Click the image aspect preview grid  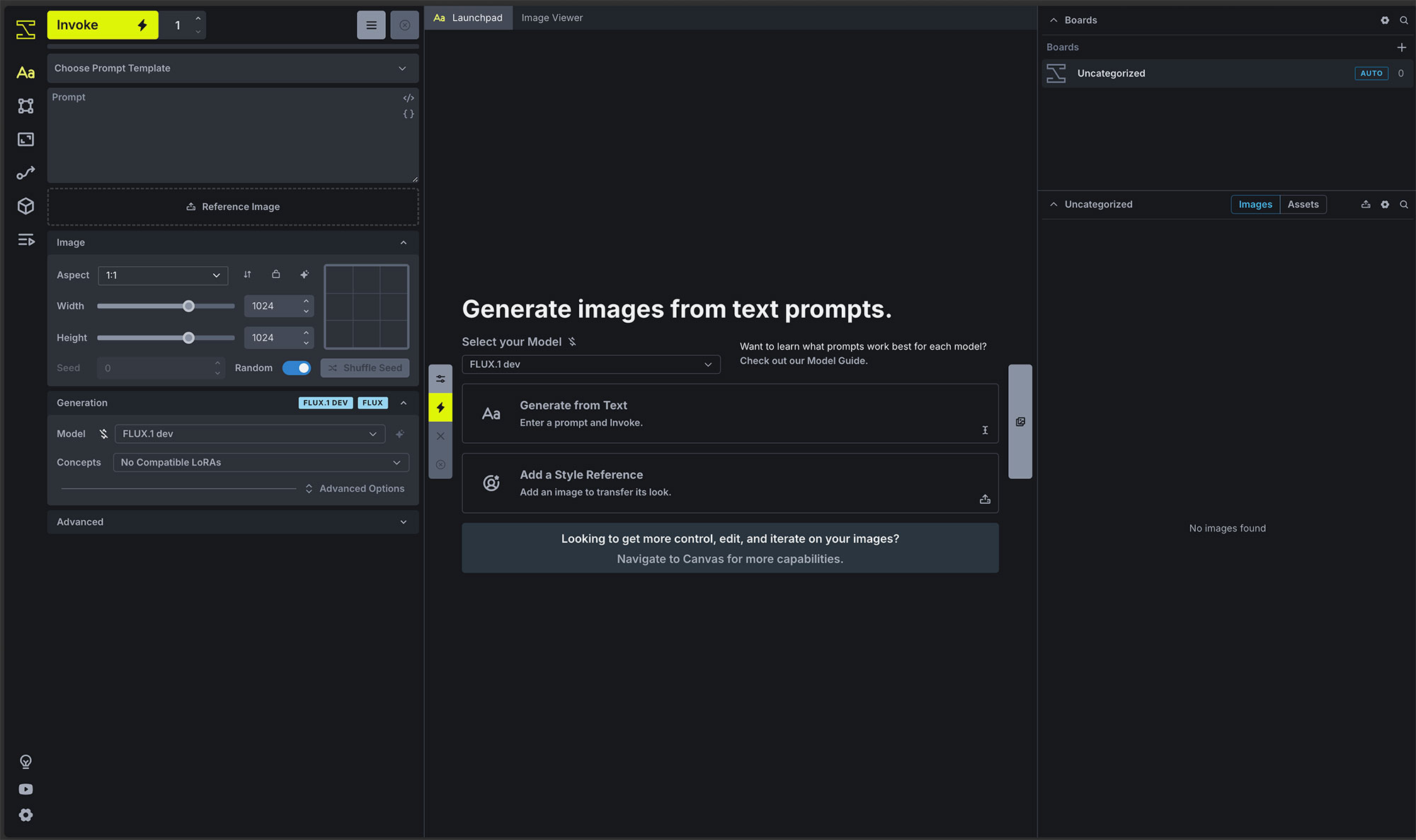(x=367, y=307)
